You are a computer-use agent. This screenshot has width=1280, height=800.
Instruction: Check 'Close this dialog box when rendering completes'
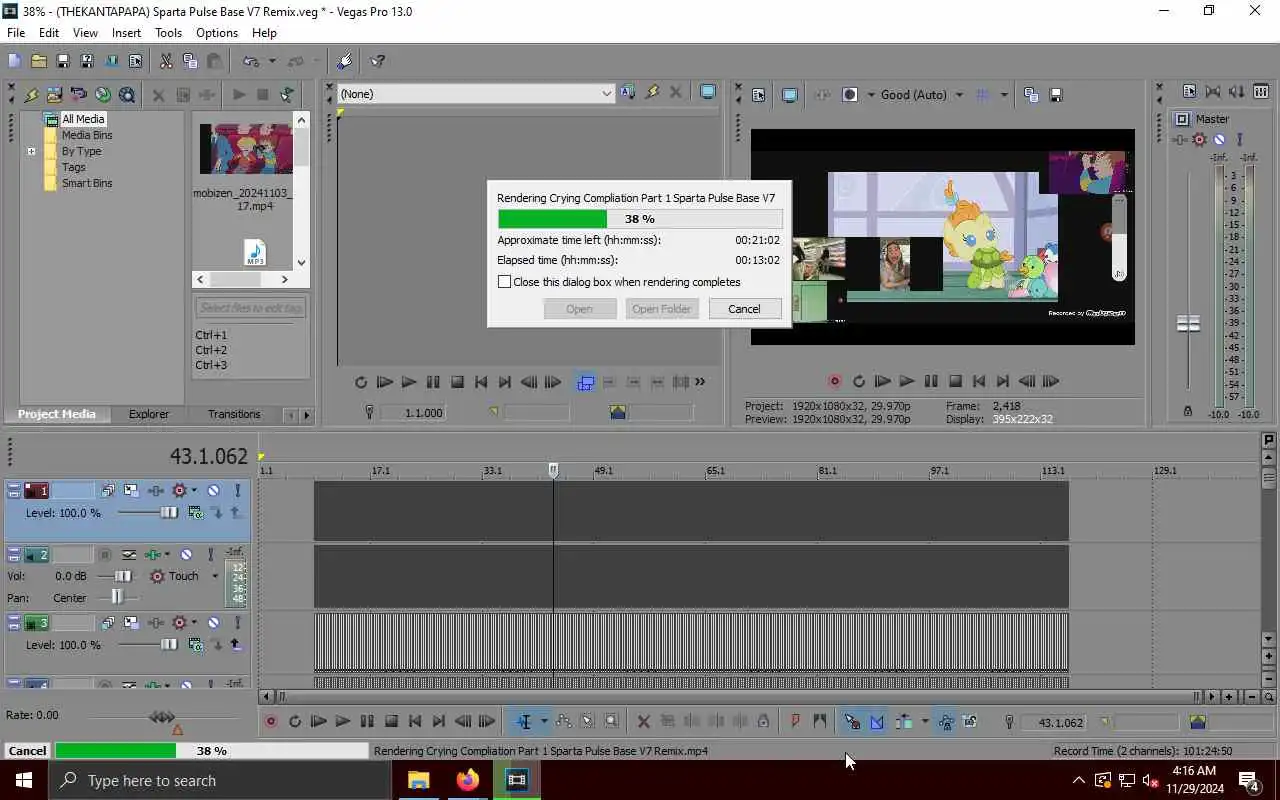tap(505, 282)
